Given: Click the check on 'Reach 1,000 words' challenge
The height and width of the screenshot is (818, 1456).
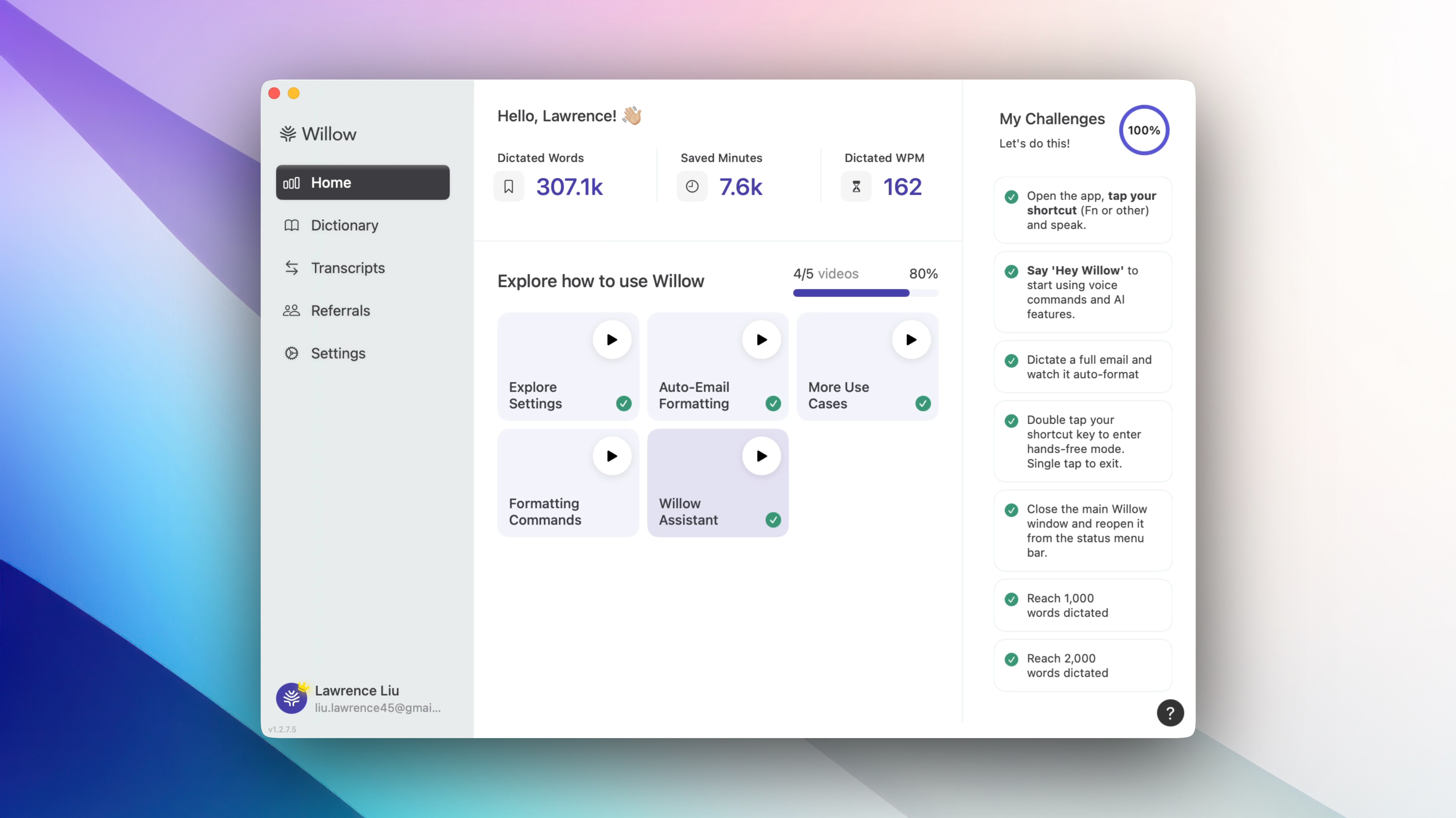Looking at the screenshot, I should click(x=1011, y=599).
